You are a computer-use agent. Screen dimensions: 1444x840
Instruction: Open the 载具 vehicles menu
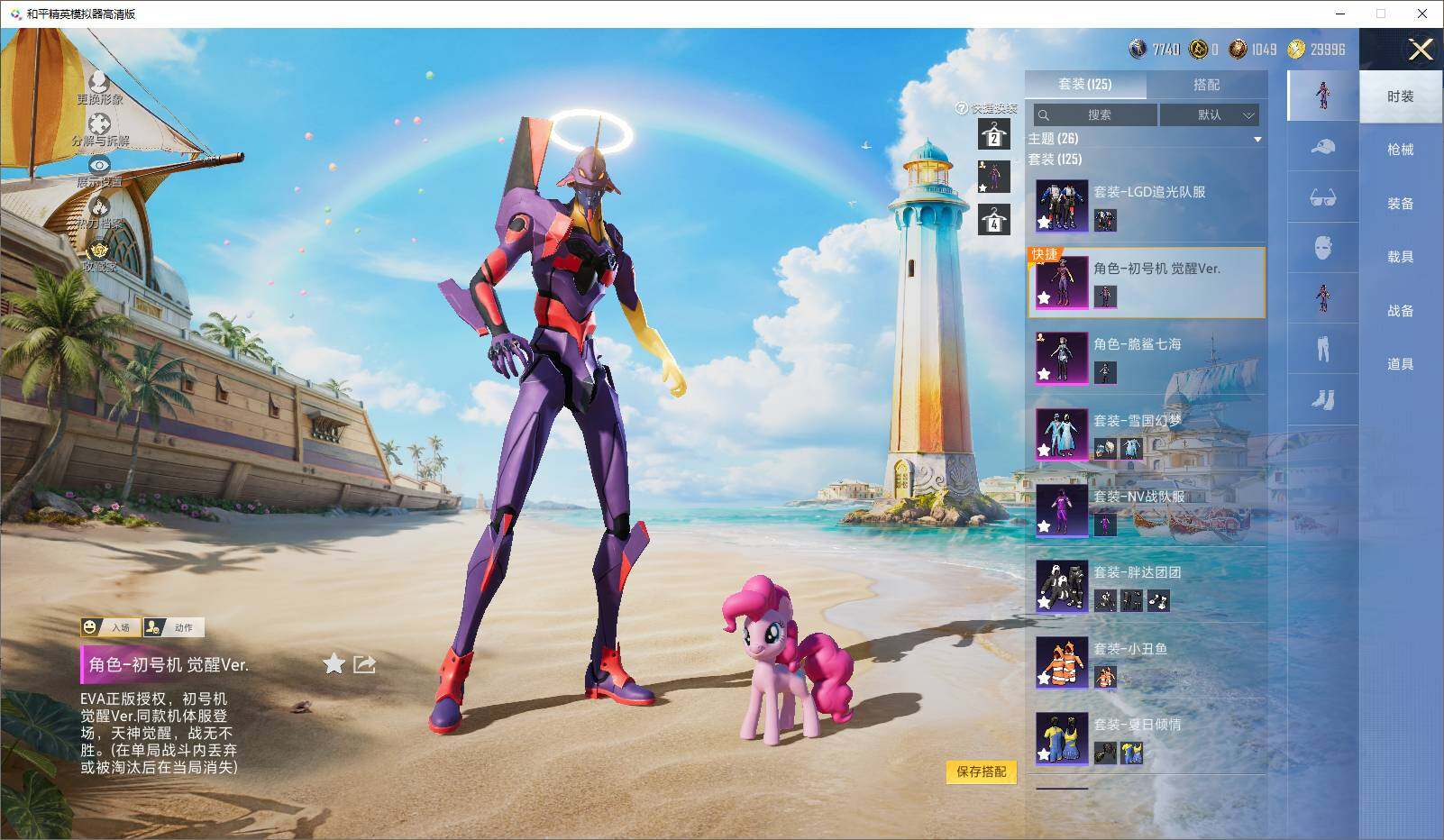pyautogui.click(x=1401, y=257)
